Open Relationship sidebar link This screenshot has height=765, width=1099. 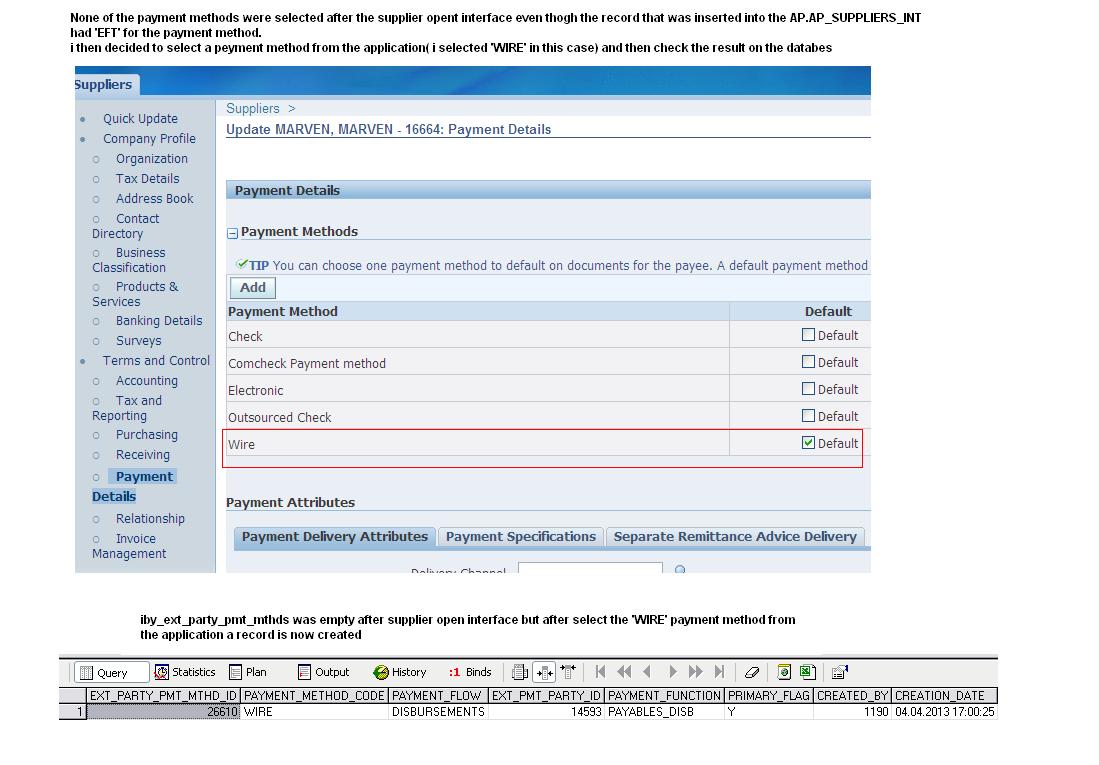150,519
